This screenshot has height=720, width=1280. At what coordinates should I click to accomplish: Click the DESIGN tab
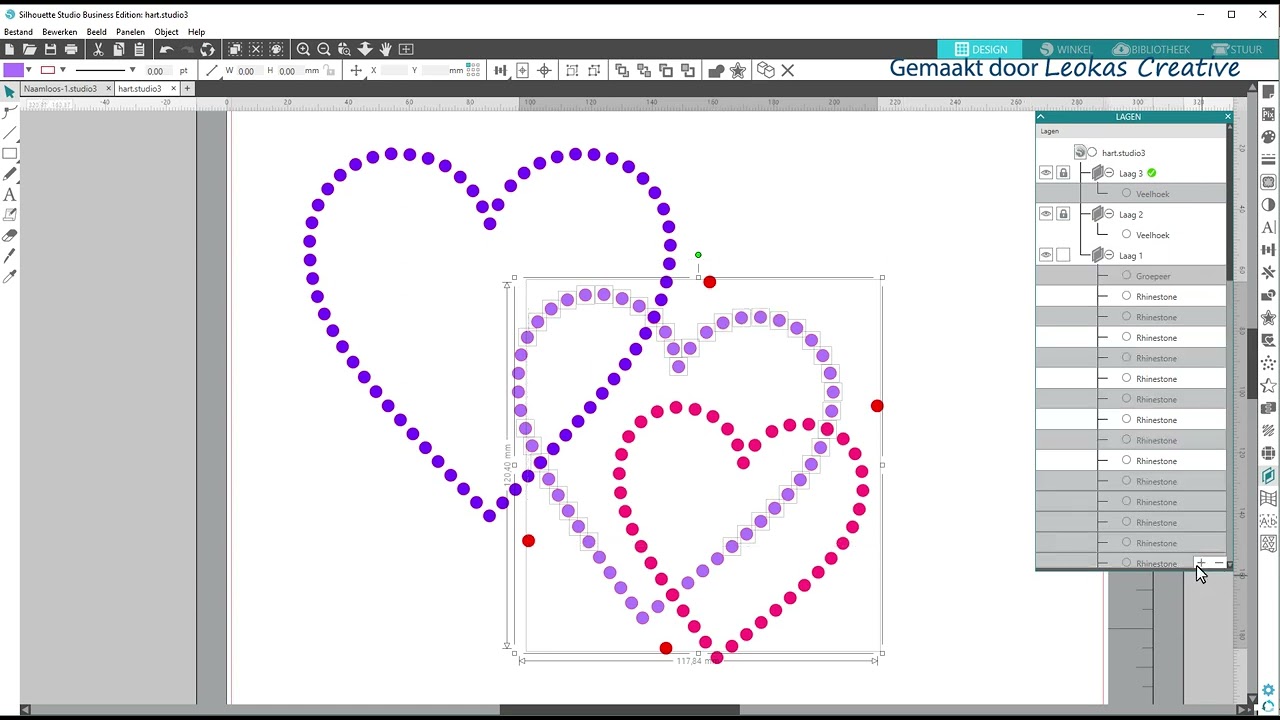point(981,49)
